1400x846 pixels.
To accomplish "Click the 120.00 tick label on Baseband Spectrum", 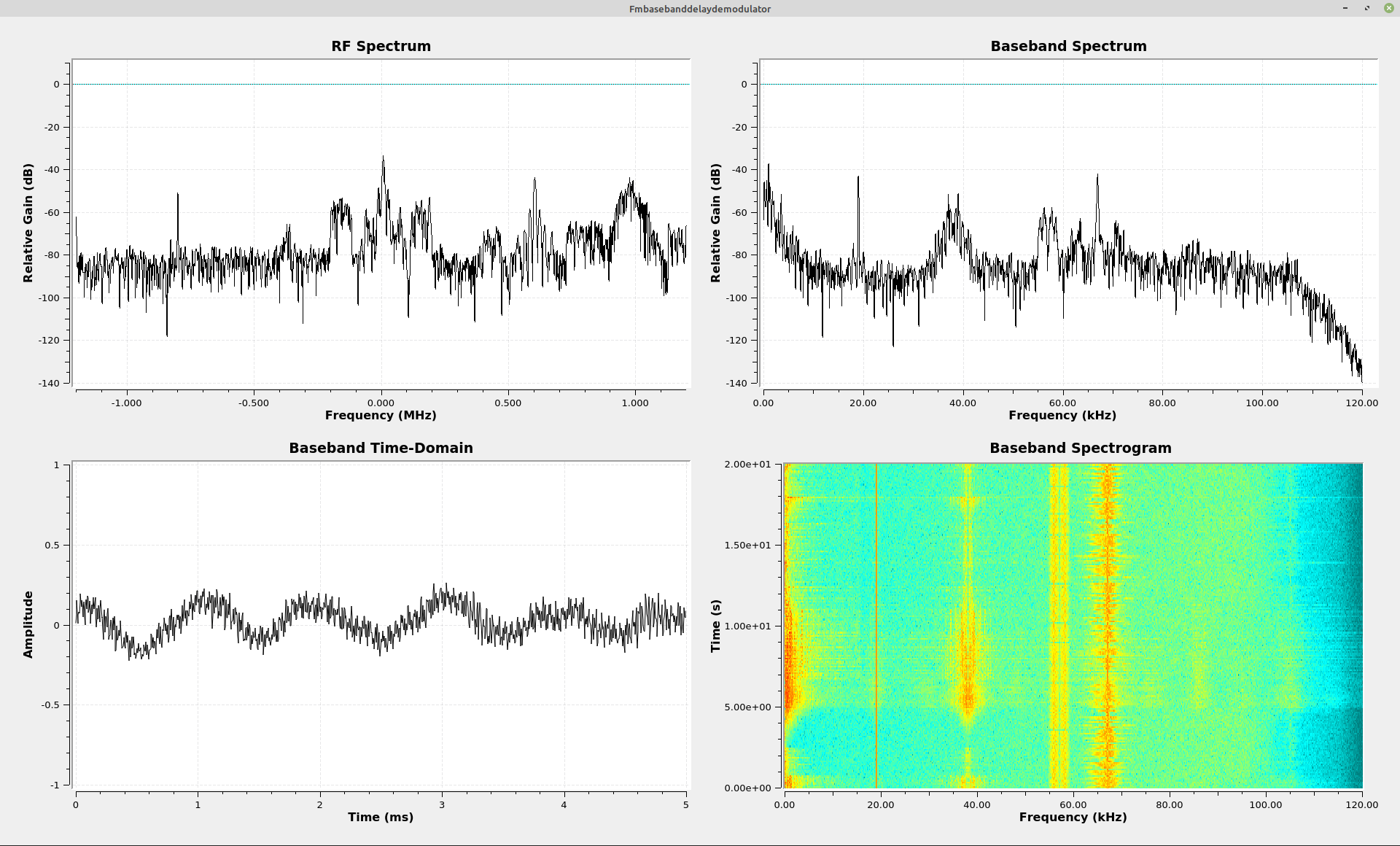I will pos(1361,403).
